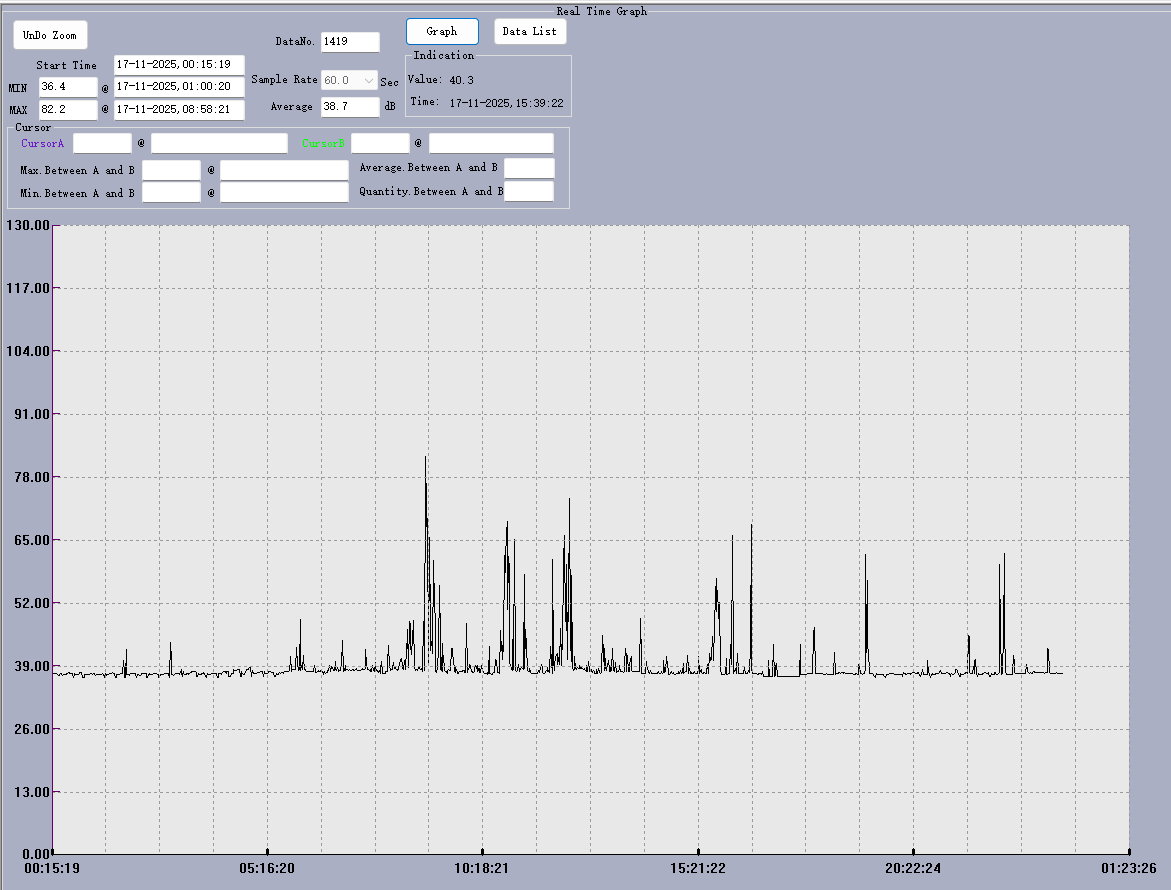Click the tallest peak in the graph
The image size is (1171, 890).
(425, 458)
